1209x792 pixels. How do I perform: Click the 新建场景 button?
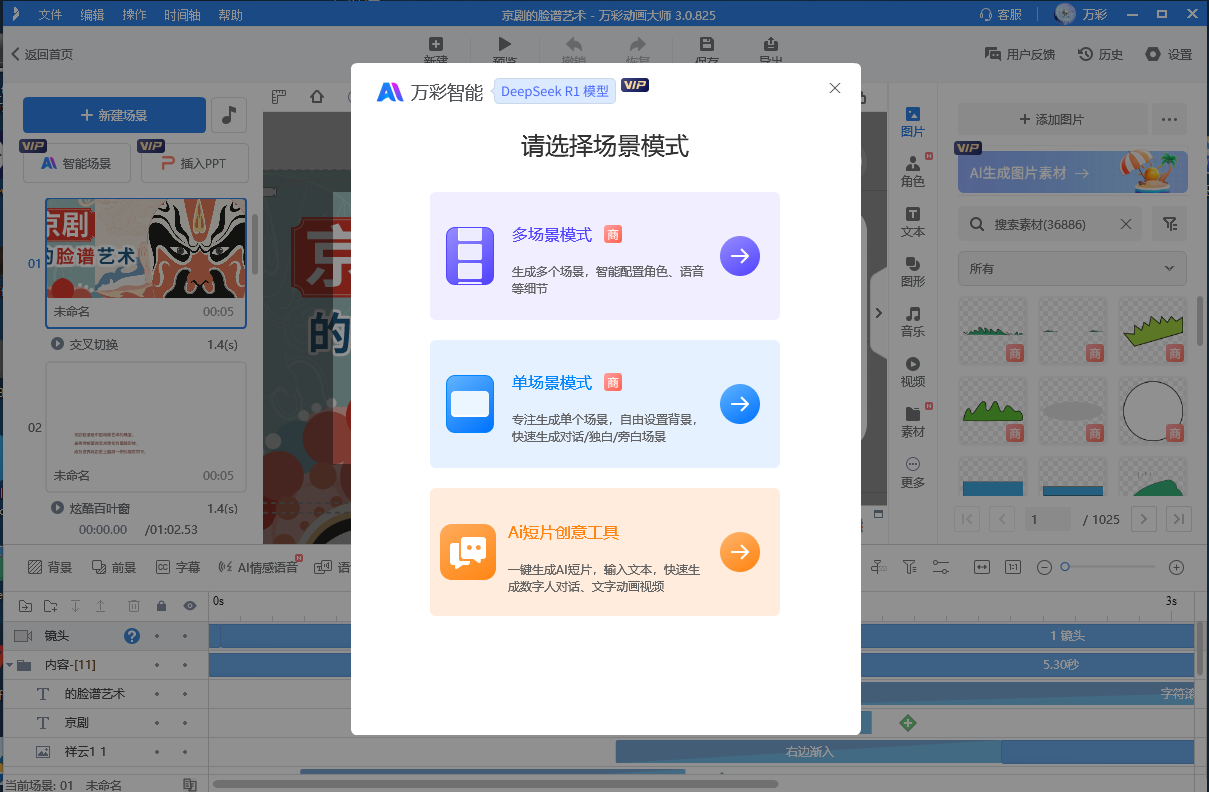point(114,115)
